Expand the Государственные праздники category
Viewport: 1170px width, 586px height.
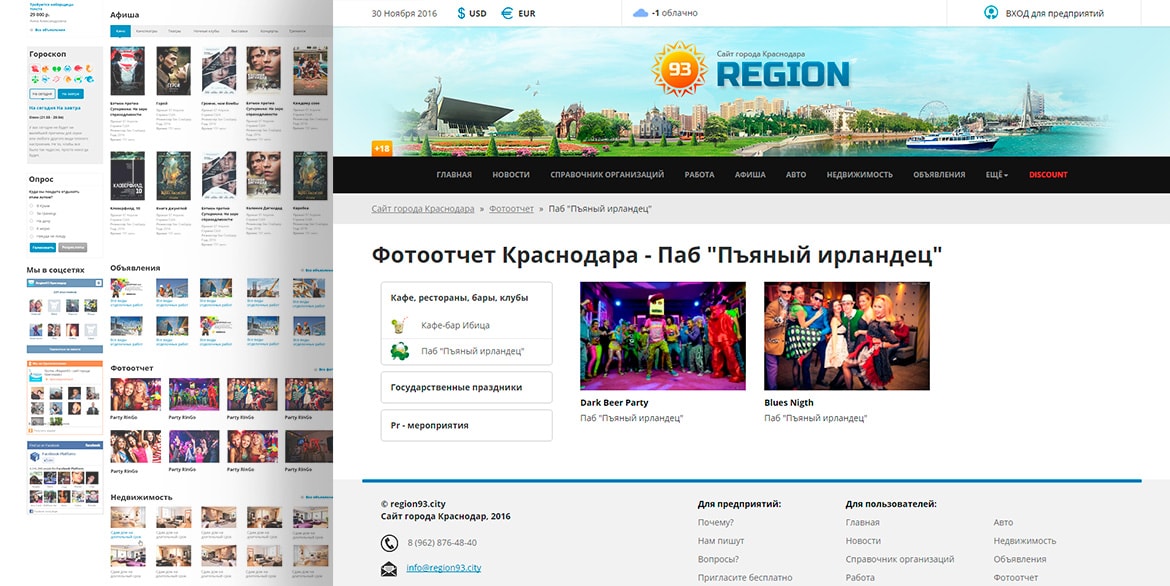(466, 387)
